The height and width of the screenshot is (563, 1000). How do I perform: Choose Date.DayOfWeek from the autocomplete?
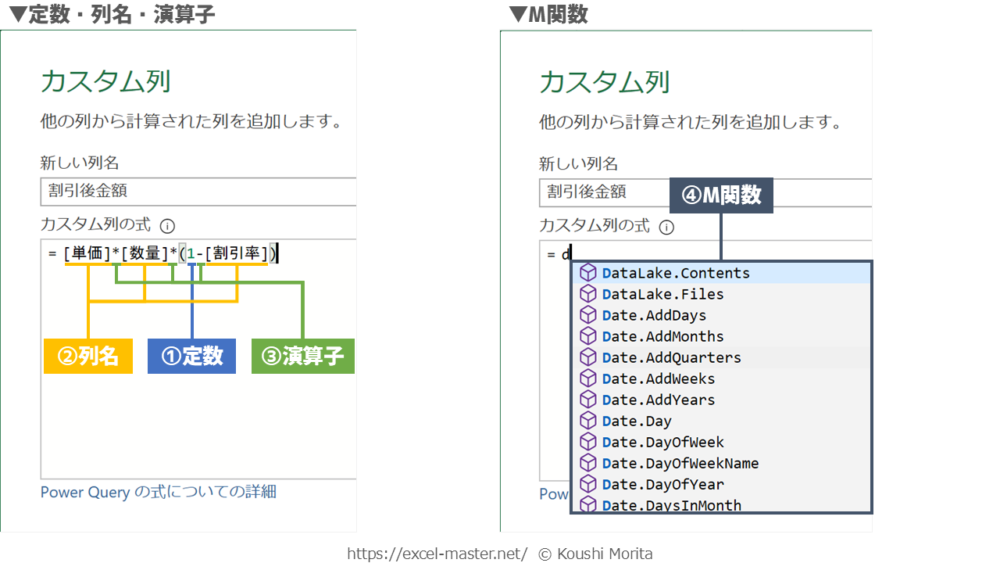(x=662, y=442)
